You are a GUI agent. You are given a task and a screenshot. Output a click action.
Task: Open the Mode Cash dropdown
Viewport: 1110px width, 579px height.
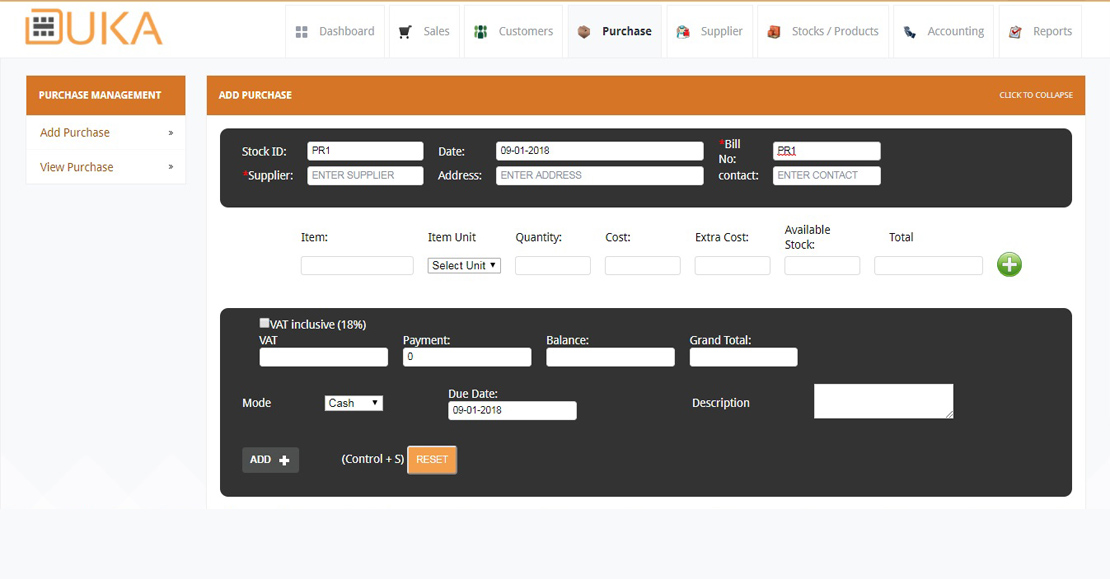pos(354,403)
